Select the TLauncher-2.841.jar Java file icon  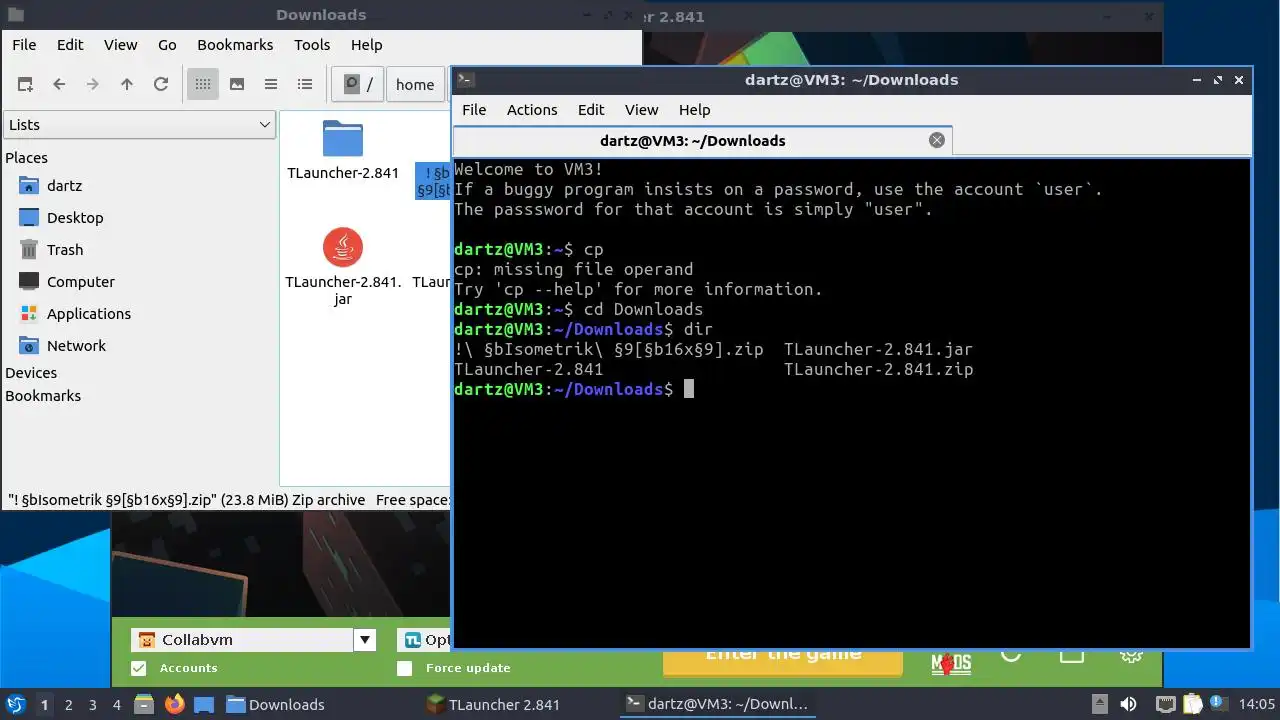click(x=343, y=247)
